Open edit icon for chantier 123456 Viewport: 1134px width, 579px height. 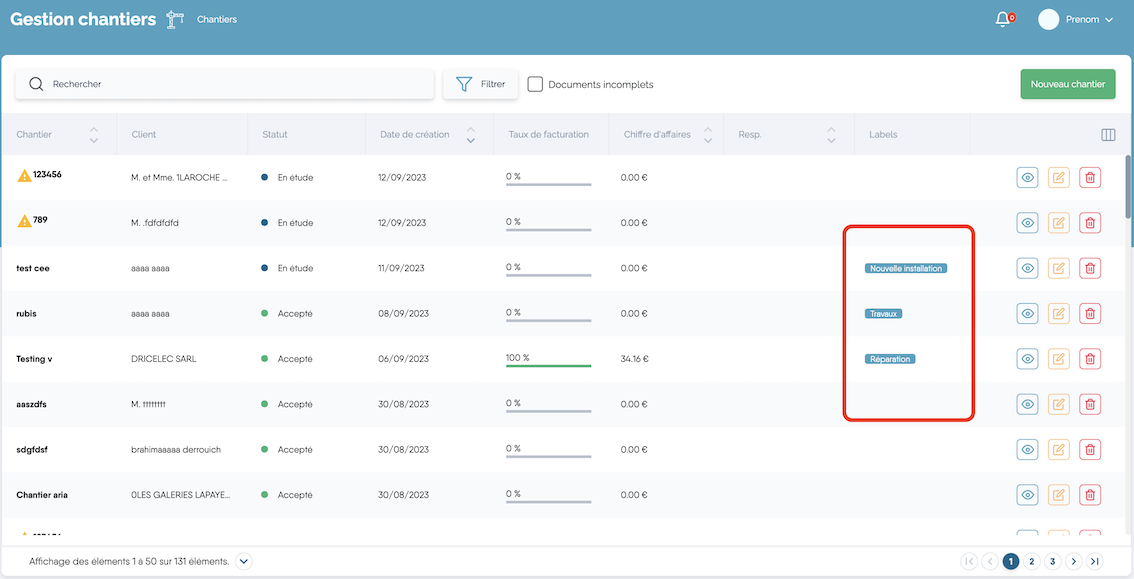1059,177
